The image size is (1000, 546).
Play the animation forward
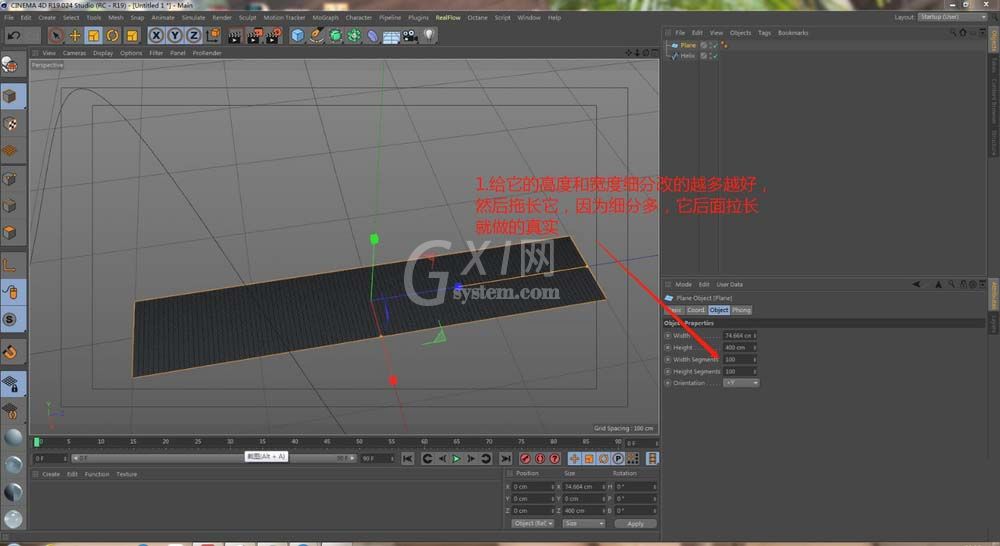pos(457,459)
